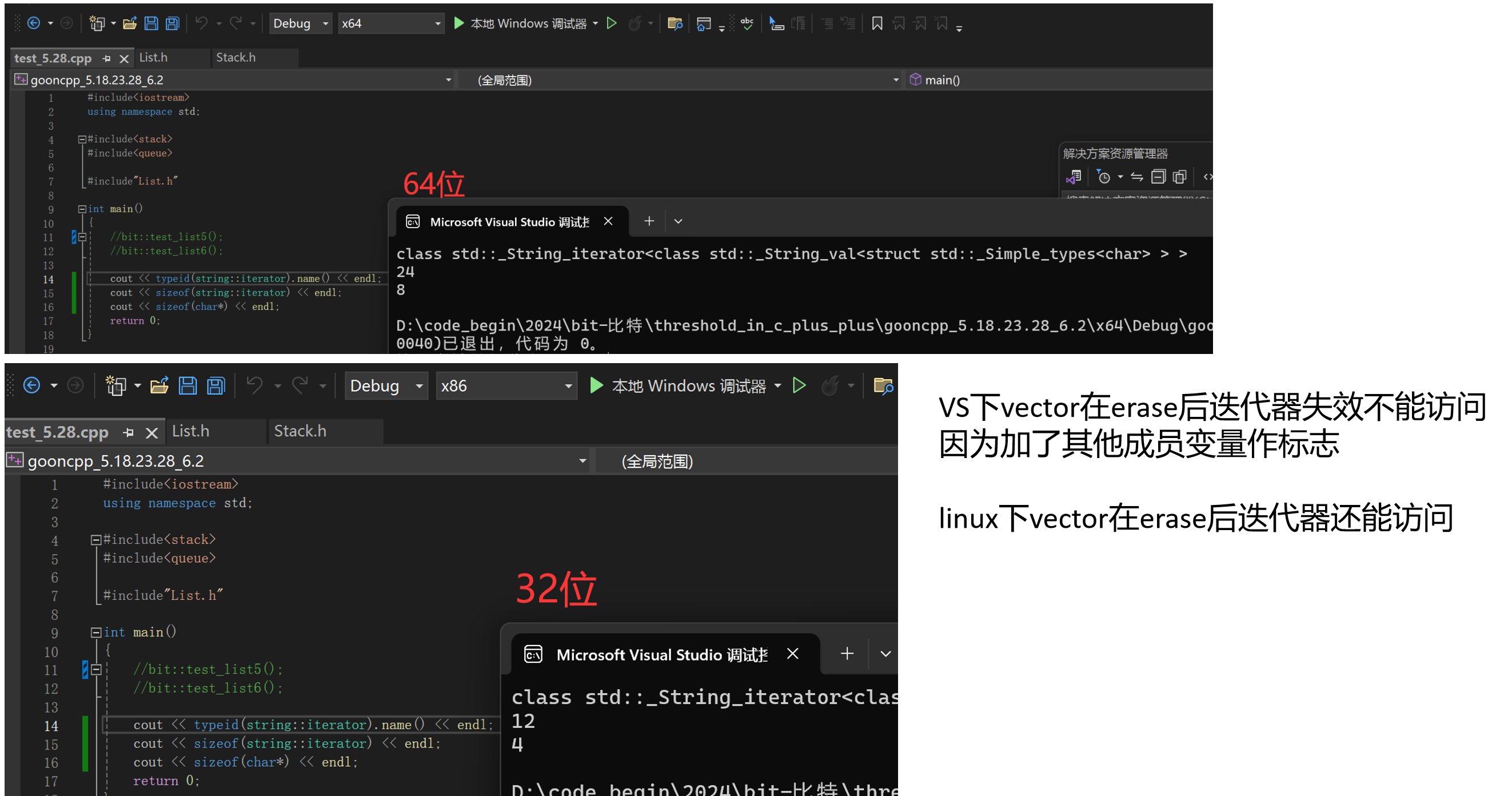Click the open file icon in lower toolbar
Screen dimensions: 1512x796
pos(159,385)
